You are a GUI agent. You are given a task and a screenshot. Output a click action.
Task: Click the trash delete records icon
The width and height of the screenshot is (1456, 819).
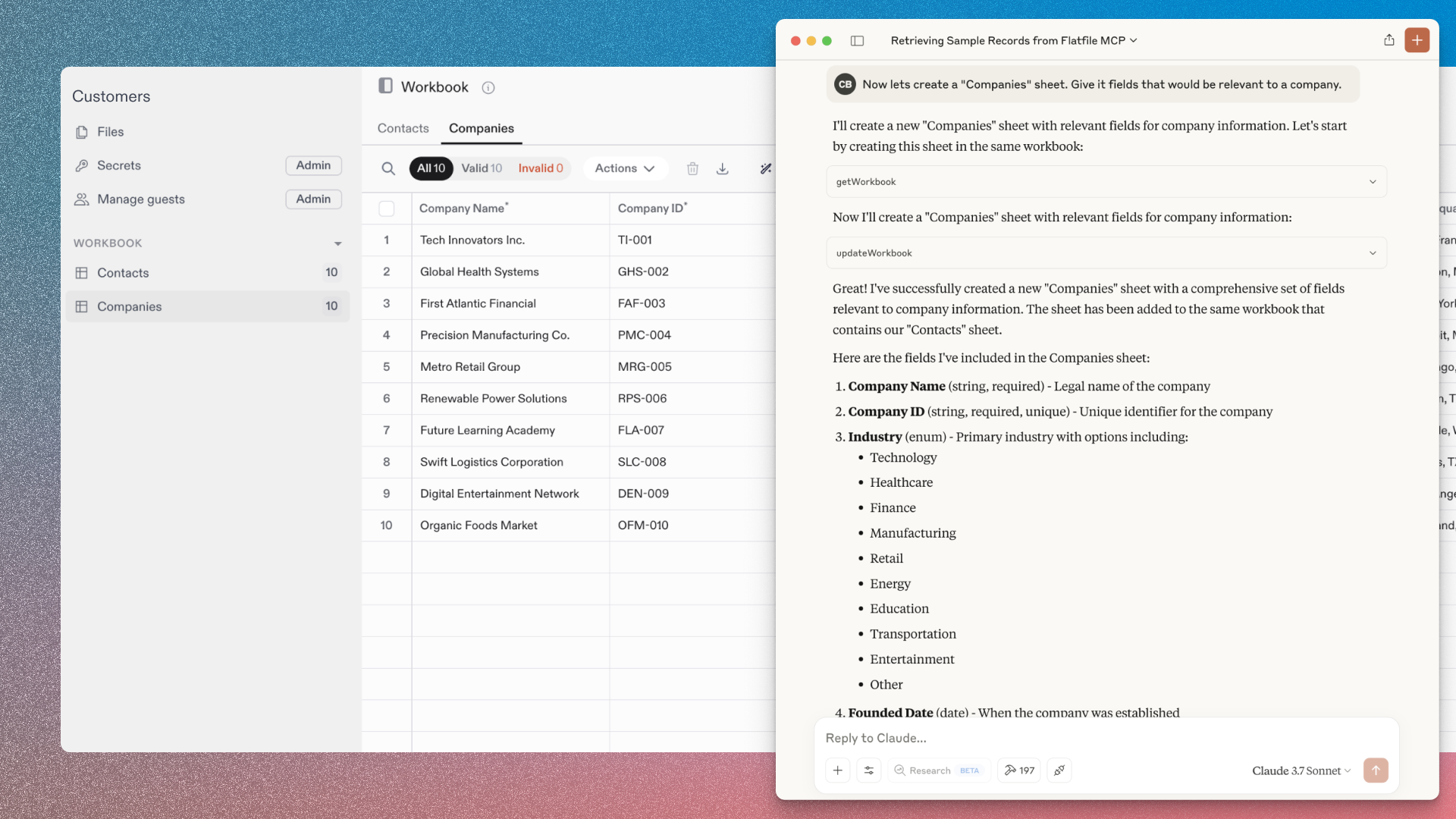(692, 168)
